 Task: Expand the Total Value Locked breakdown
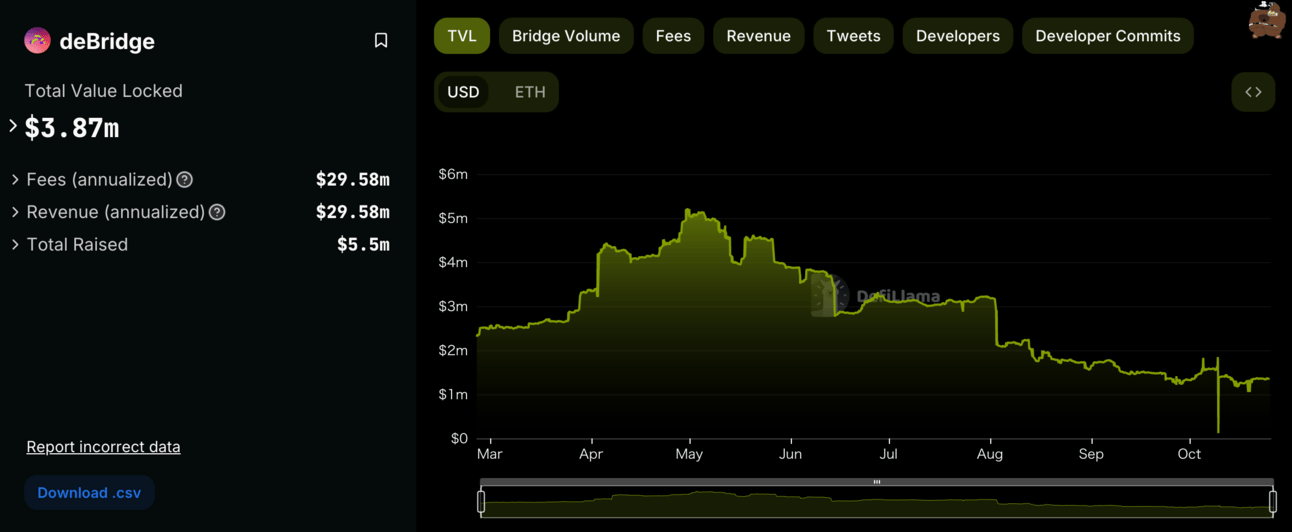coord(13,126)
